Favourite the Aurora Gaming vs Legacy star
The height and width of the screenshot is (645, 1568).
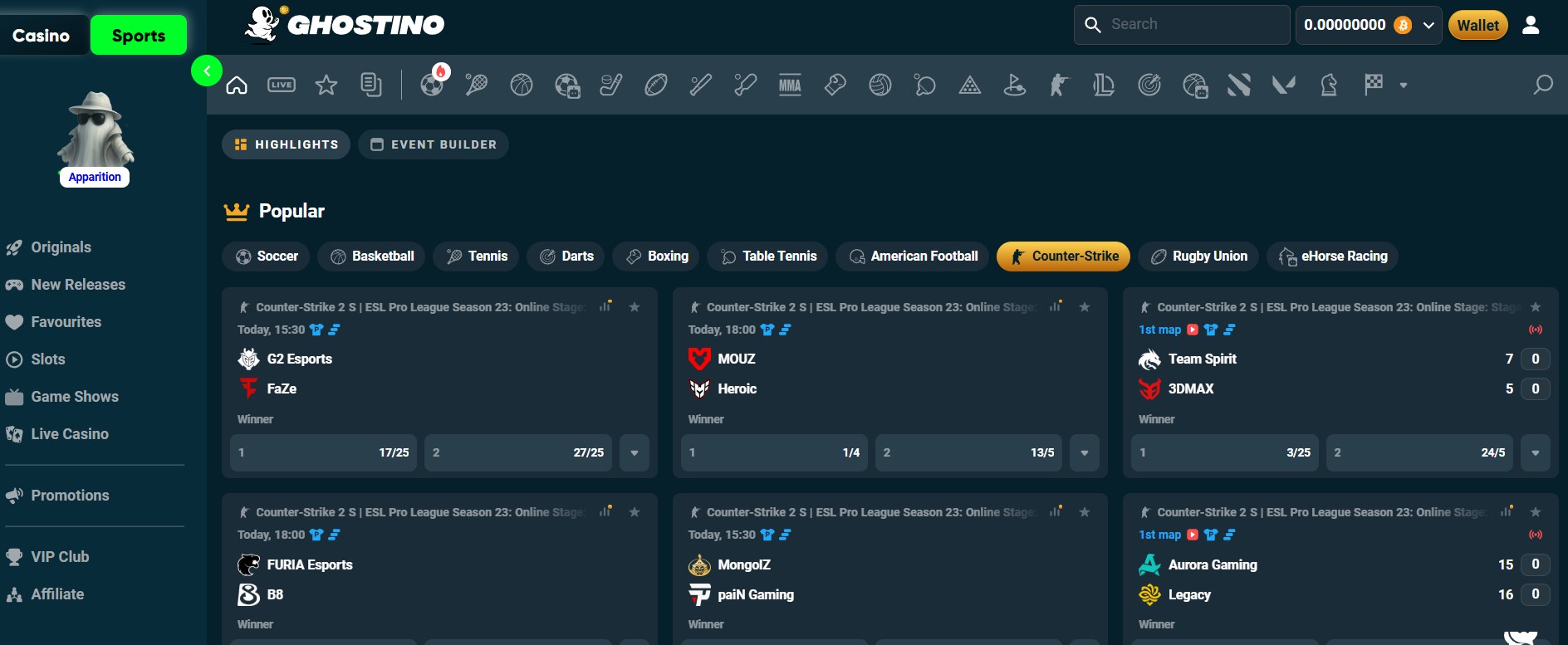click(x=1536, y=512)
